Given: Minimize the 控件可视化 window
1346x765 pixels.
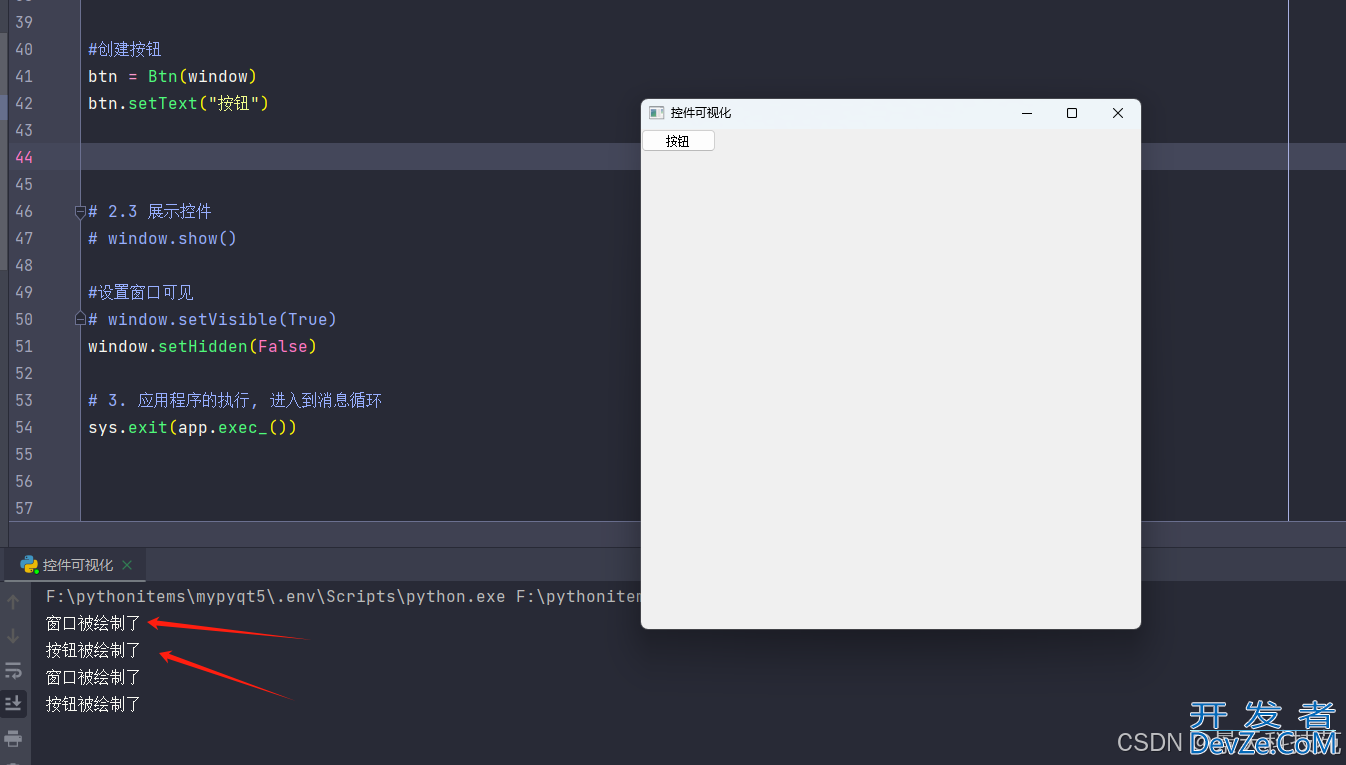Looking at the screenshot, I should [x=1027, y=113].
